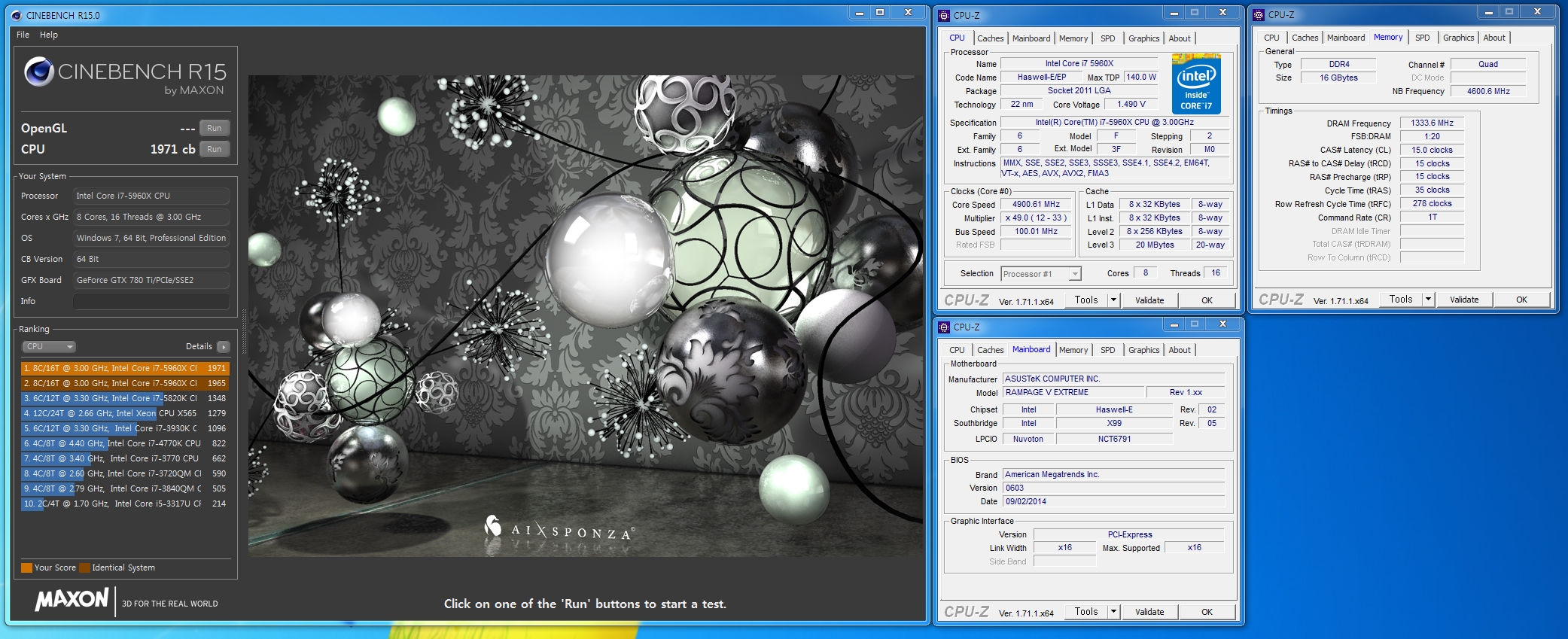This screenshot has height=639, width=1568.
Task: Click the Processor field Intel Core i7-5960X CPU
Action: 151,196
